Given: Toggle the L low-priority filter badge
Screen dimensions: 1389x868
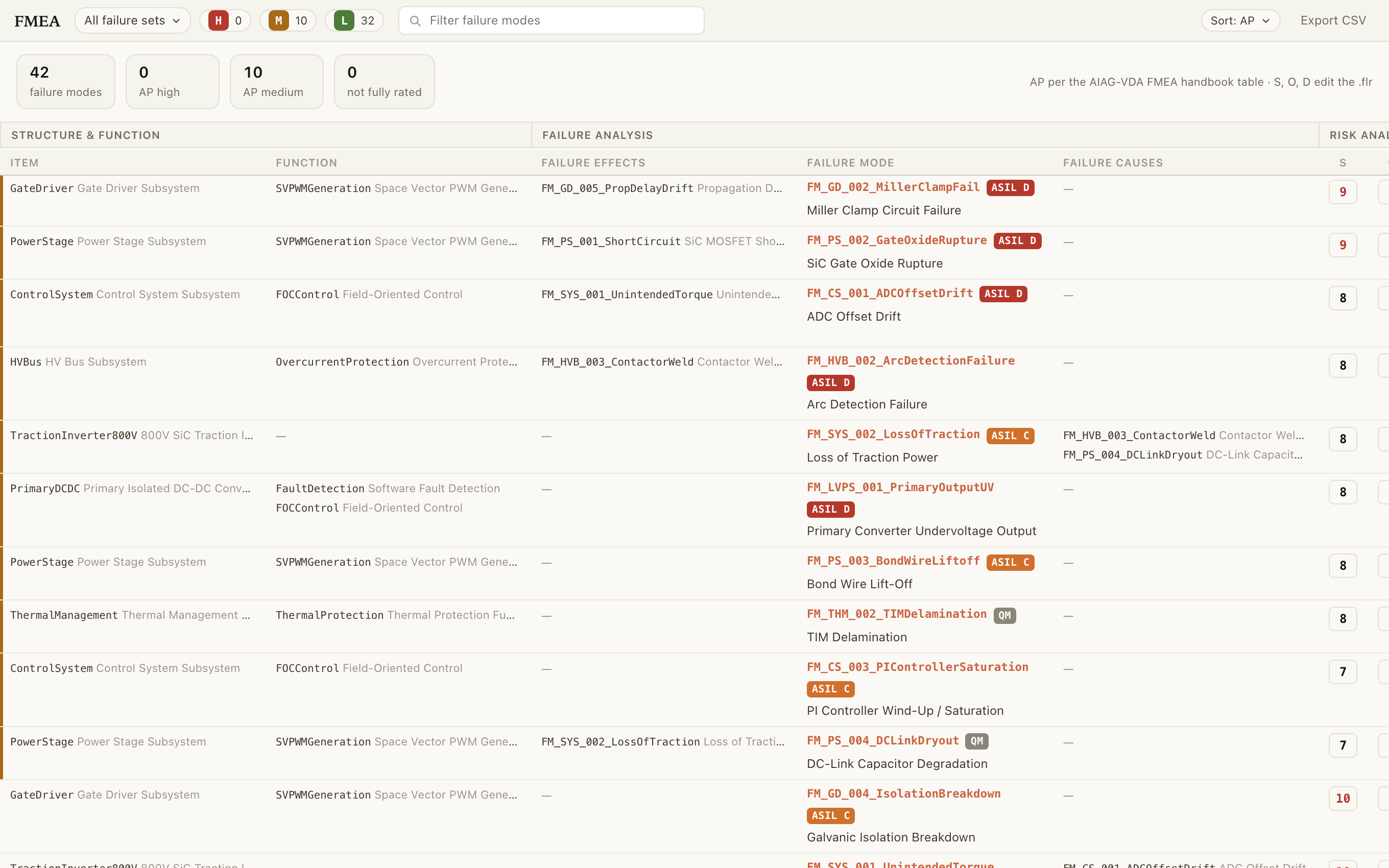Looking at the screenshot, I should tap(354, 20).
